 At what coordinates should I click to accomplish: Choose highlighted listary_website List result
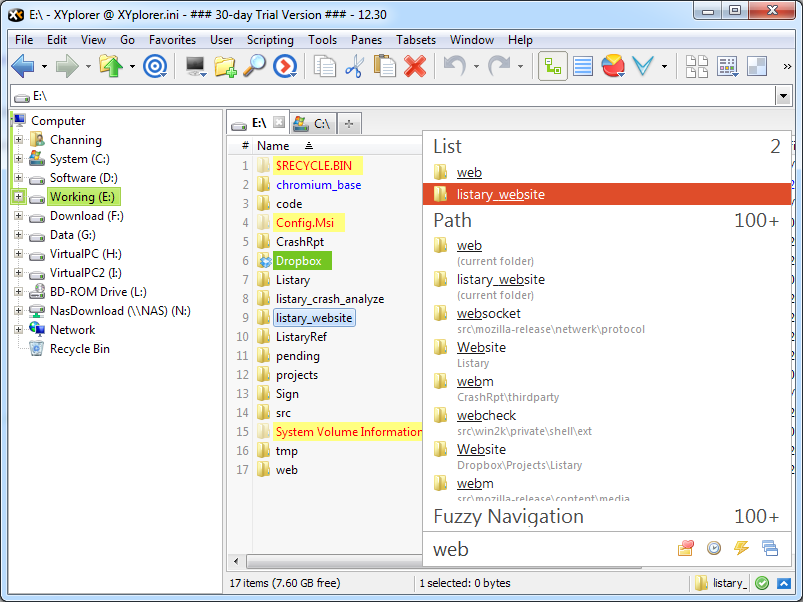point(500,195)
